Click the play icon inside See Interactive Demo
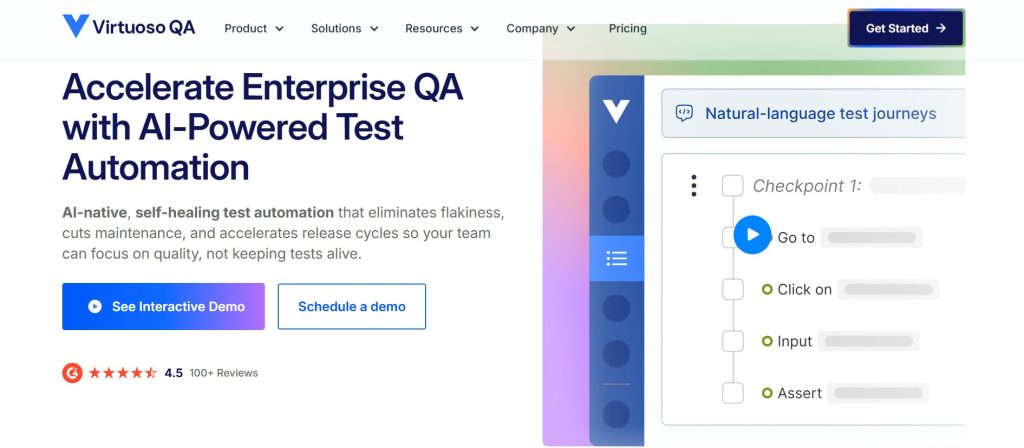Image resolution: width=1024 pixels, height=448 pixels. coord(95,306)
